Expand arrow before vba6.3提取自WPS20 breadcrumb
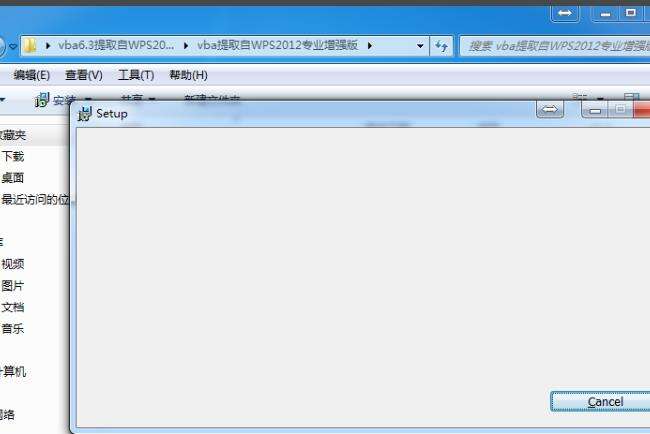650x434 pixels. pyautogui.click(x=48, y=46)
